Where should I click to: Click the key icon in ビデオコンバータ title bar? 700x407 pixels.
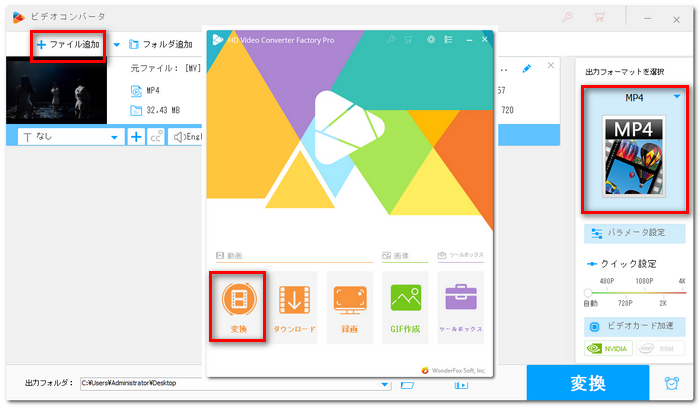tap(567, 17)
